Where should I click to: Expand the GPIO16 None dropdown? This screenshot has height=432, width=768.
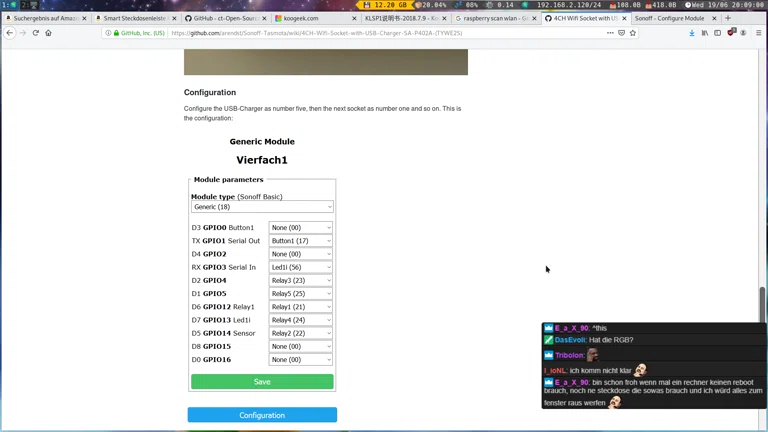click(300, 360)
